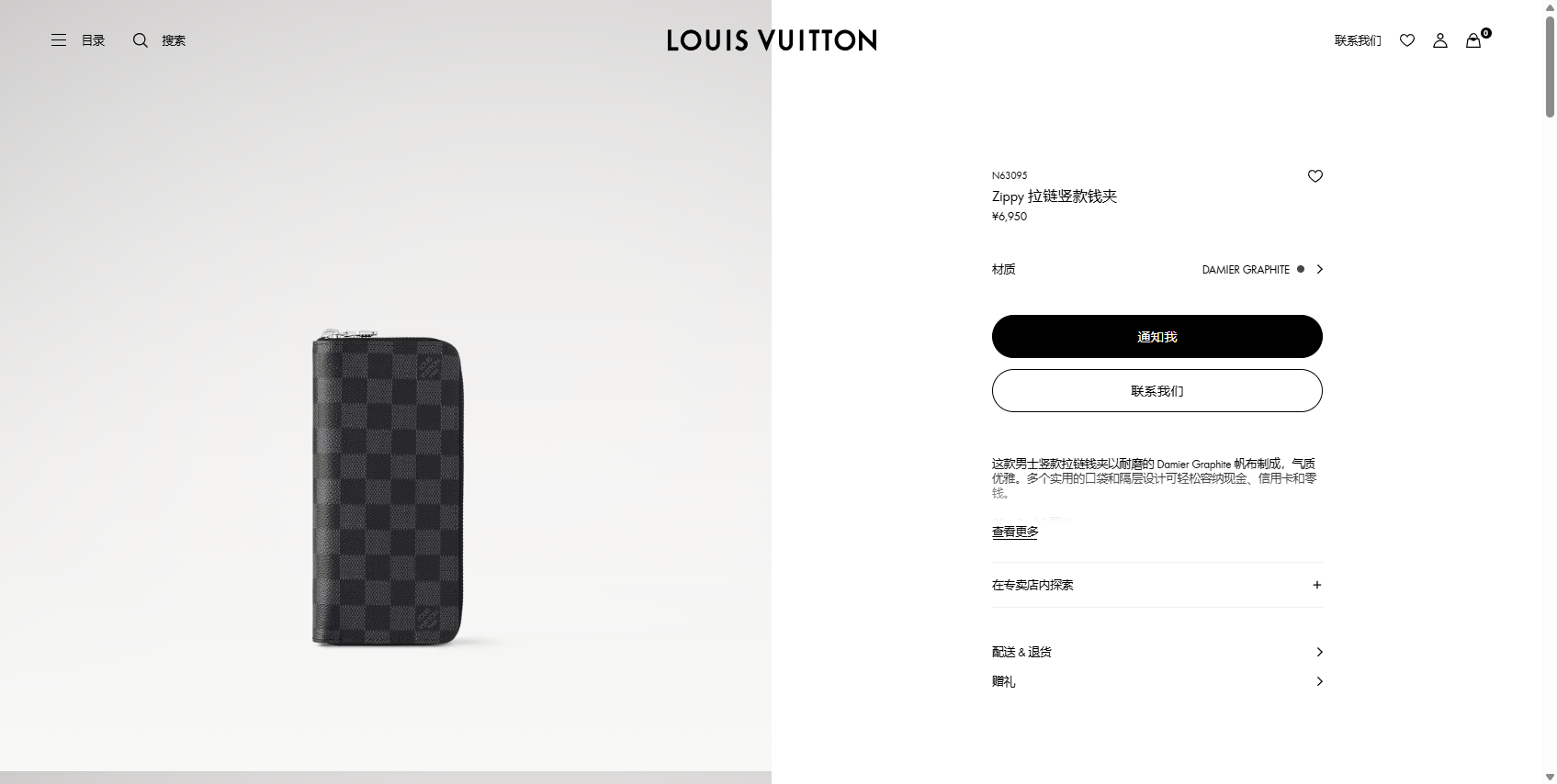This screenshot has width=1557, height=784.
Task: Add the Zippy wallet to wishlist via heart
Action: coord(1315,176)
